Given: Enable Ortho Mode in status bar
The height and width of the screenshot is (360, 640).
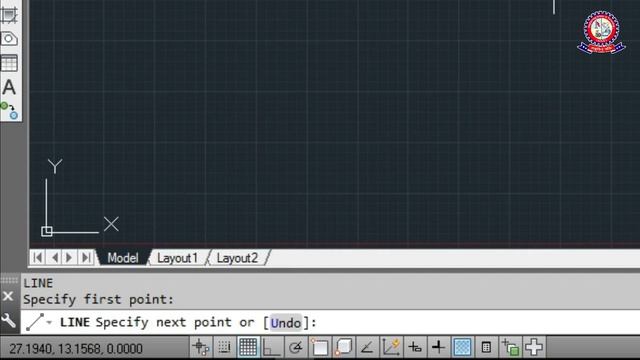Looking at the screenshot, I should pos(271,347).
